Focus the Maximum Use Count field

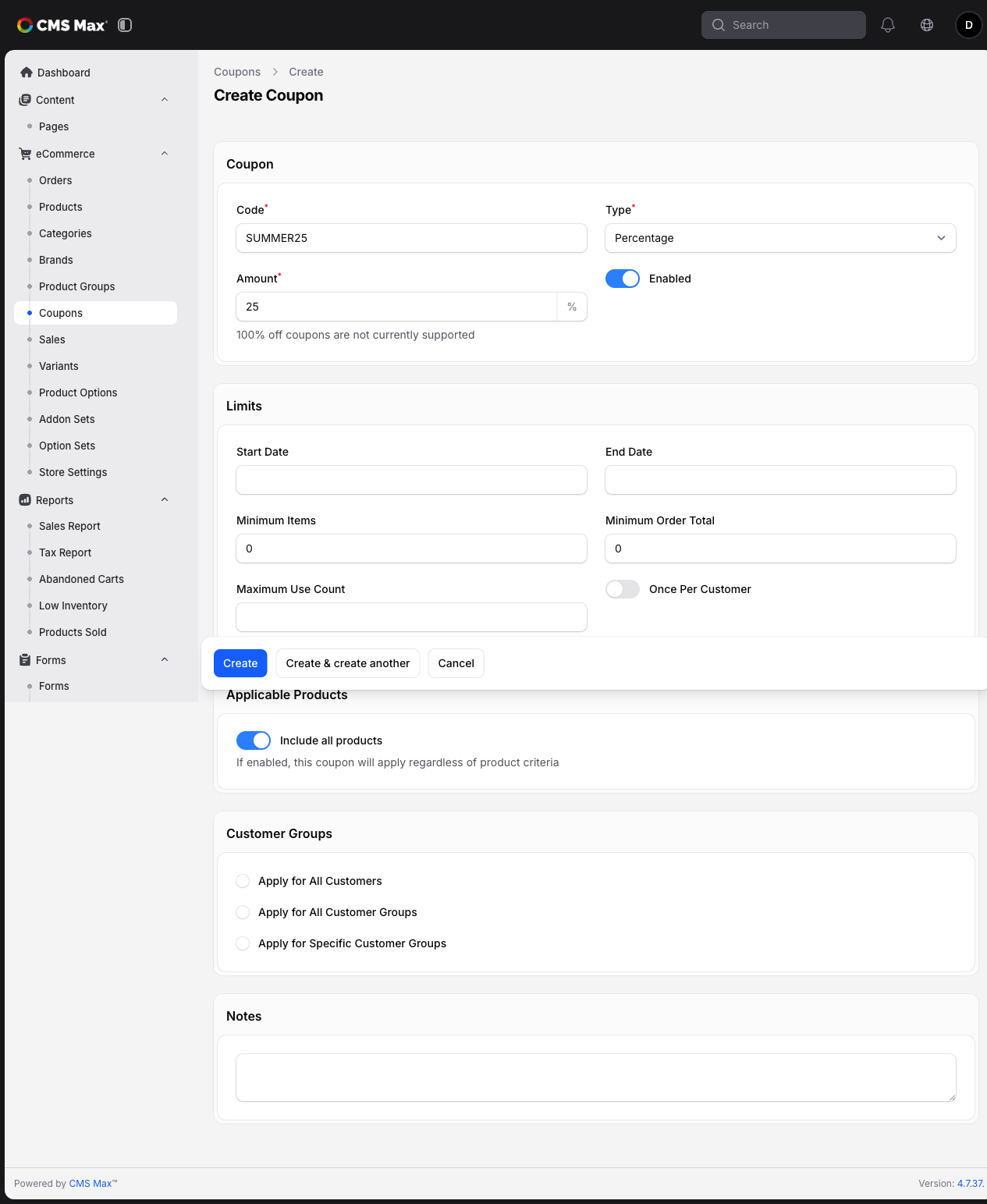click(411, 617)
